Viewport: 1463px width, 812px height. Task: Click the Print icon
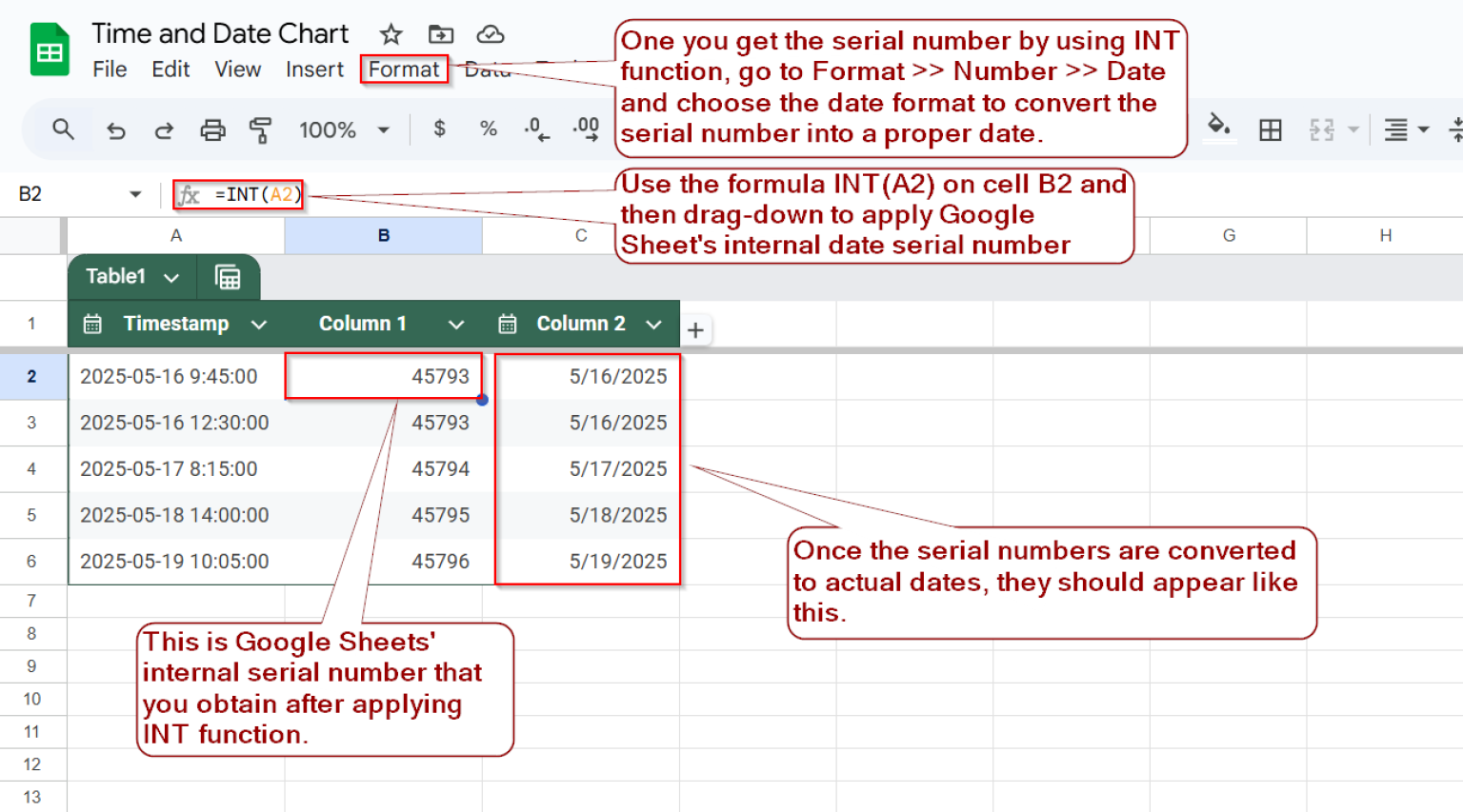click(x=212, y=129)
